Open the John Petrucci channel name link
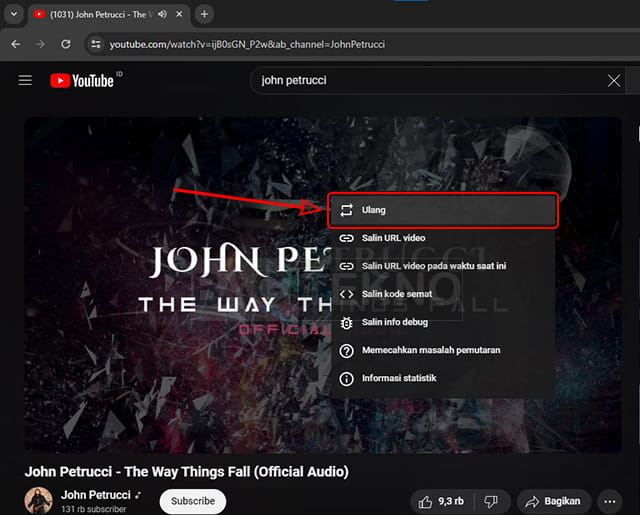 (96, 495)
